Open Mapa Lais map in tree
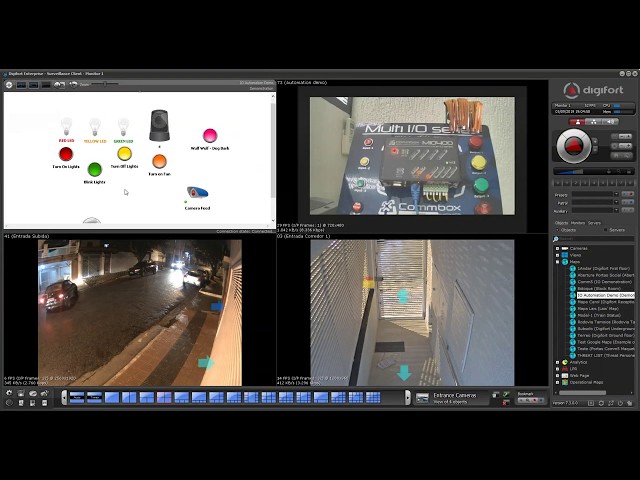Viewport: 640px width, 480px height. (x=598, y=309)
